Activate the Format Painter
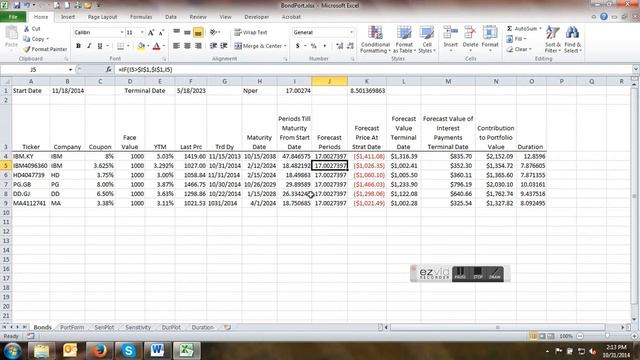 (x=45, y=49)
